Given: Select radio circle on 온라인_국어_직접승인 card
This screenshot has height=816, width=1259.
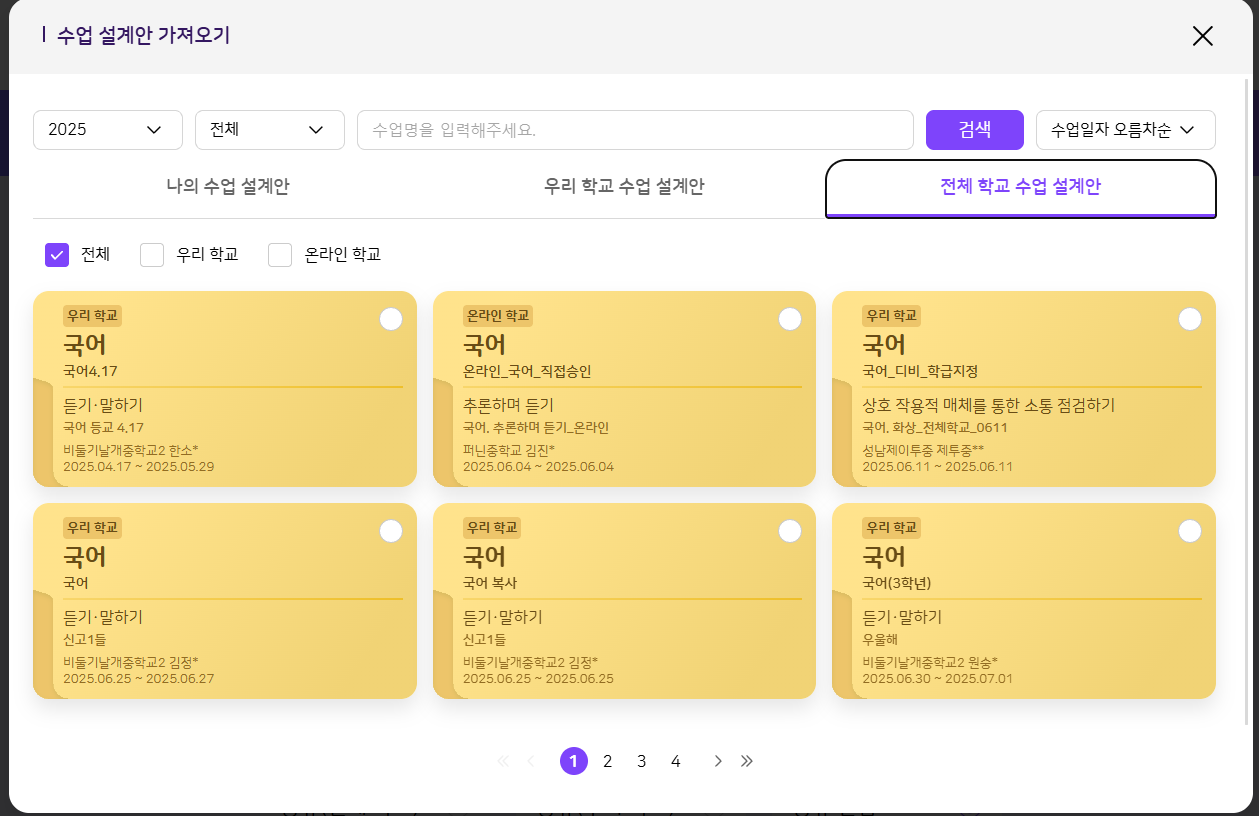Looking at the screenshot, I should tap(790, 319).
